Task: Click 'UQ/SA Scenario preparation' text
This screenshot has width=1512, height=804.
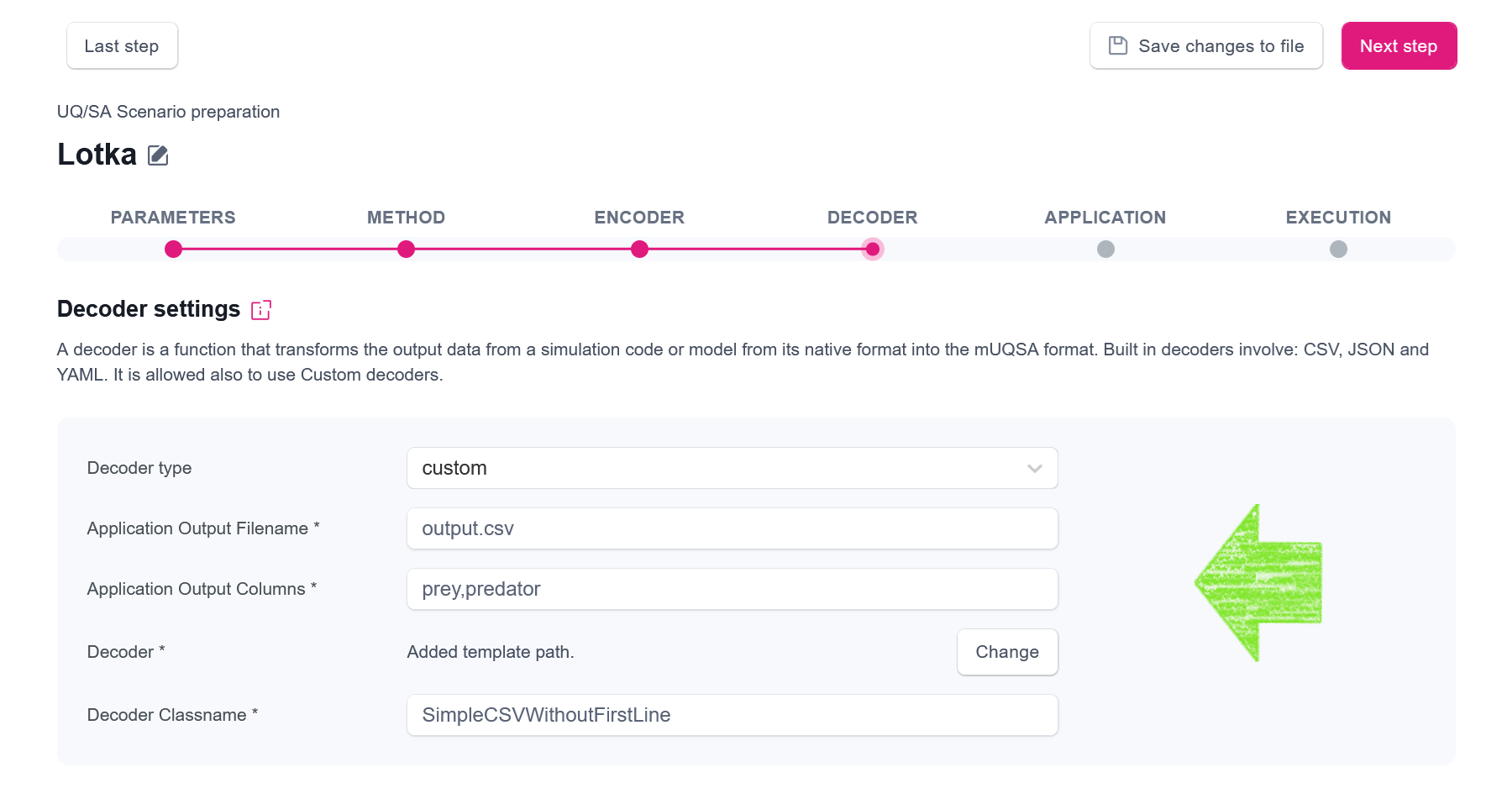Action: pos(168,112)
